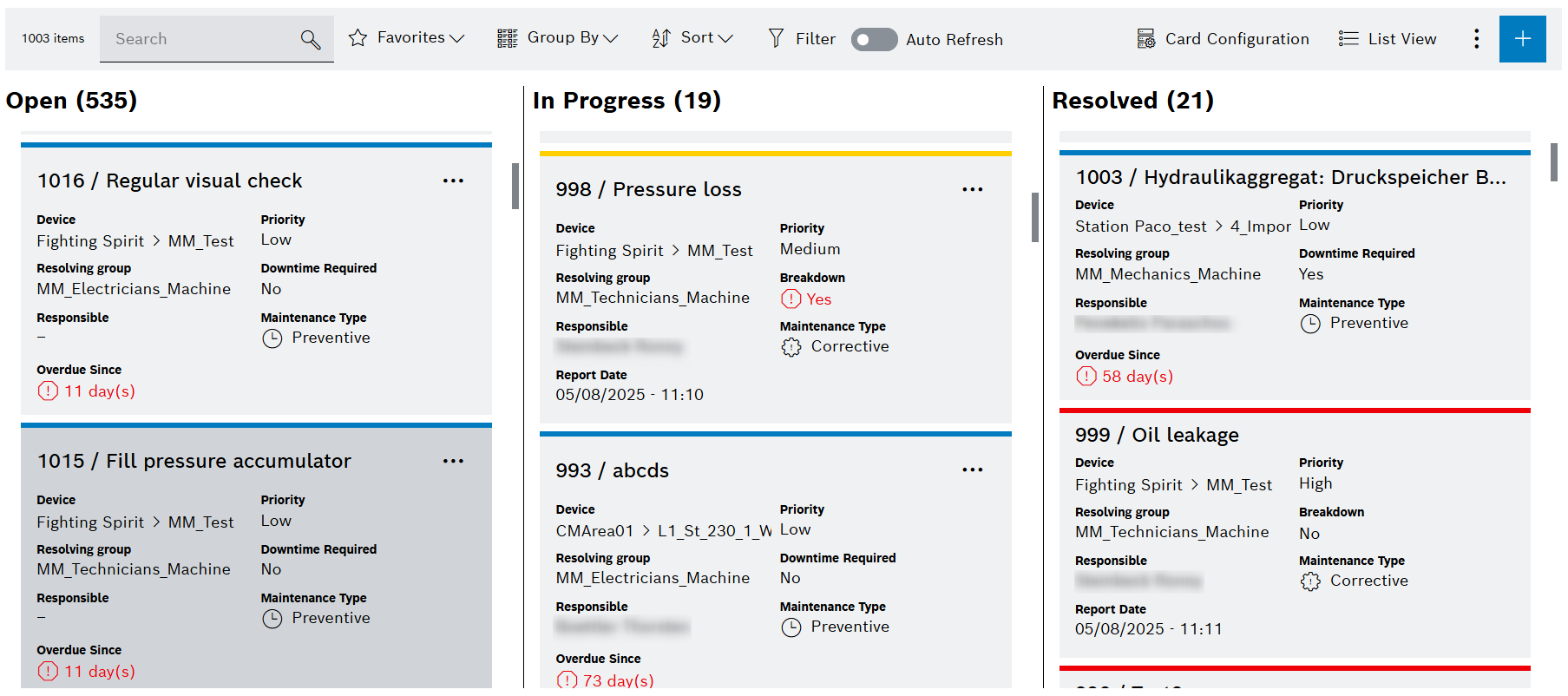Expand the Group By dropdown
The height and width of the screenshot is (696, 1568).
pos(612,37)
